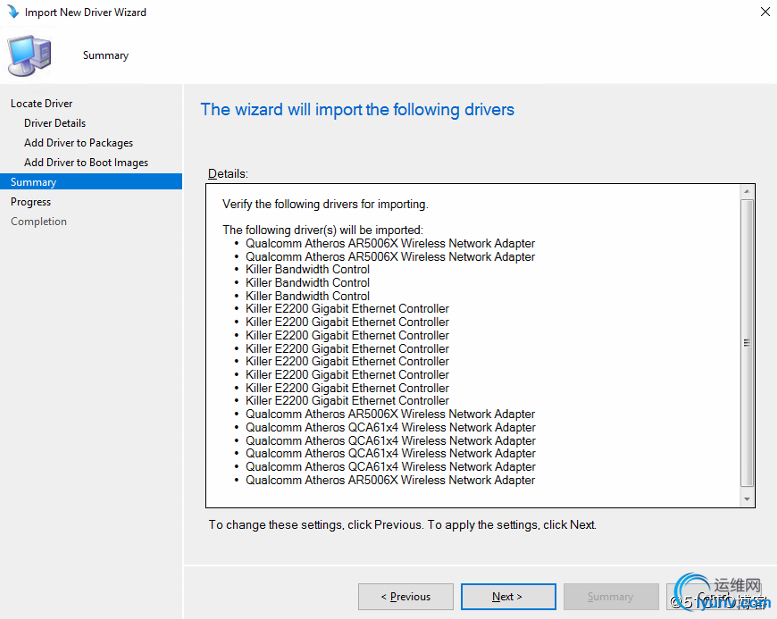Screen dimensions: 777x619
Task: Click the last Qualcomm Atheros AR5006X entry
Action: coord(390,480)
